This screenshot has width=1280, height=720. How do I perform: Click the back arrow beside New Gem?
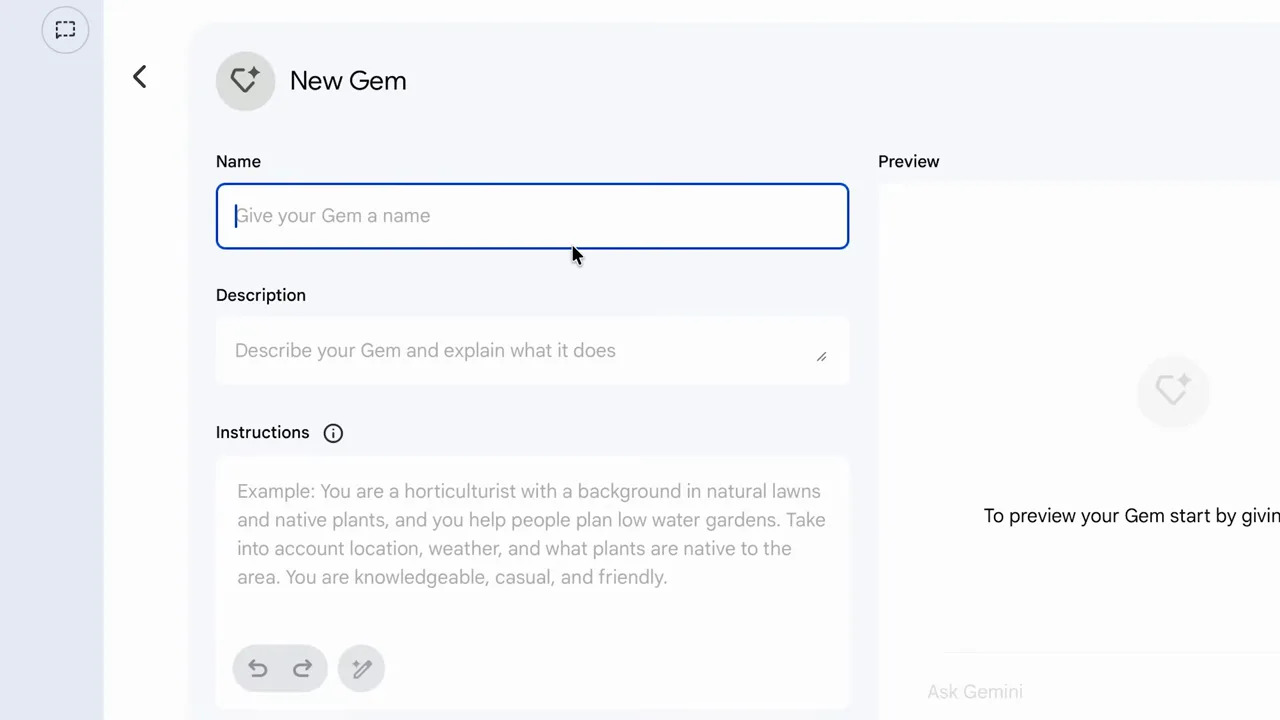coord(140,77)
